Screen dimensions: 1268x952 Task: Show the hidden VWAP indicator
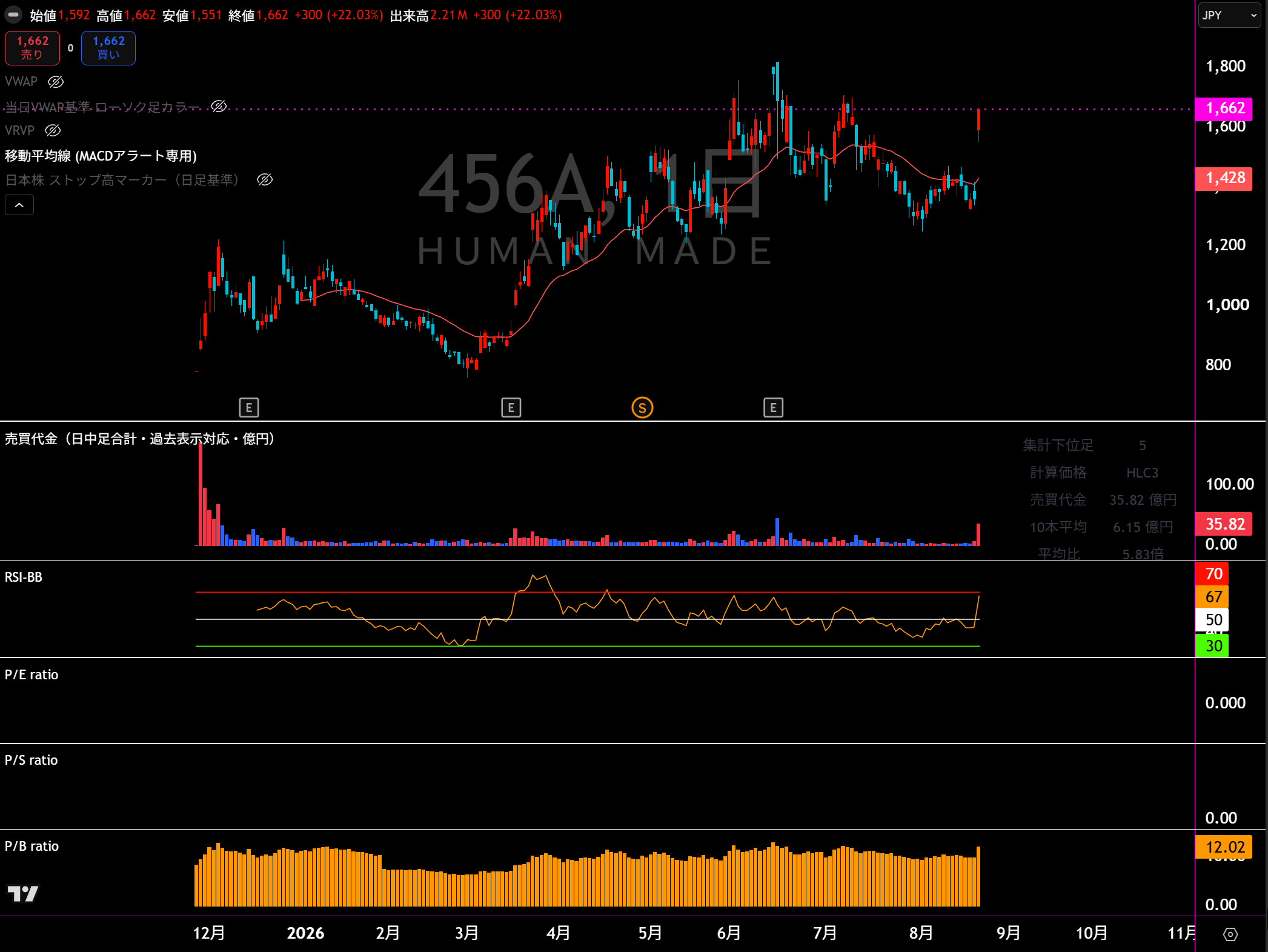click(x=56, y=82)
